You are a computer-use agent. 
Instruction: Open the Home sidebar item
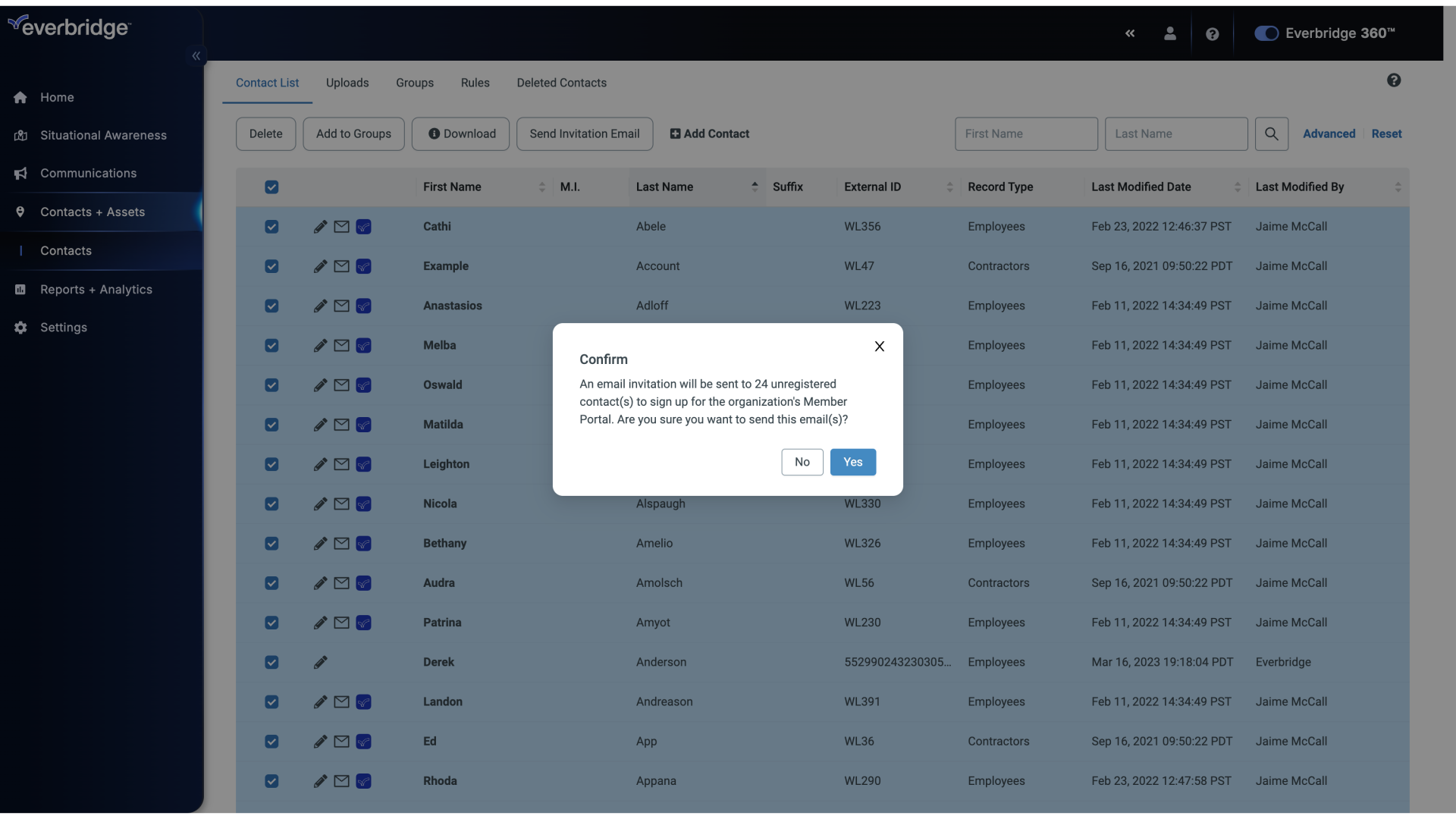pos(57,97)
